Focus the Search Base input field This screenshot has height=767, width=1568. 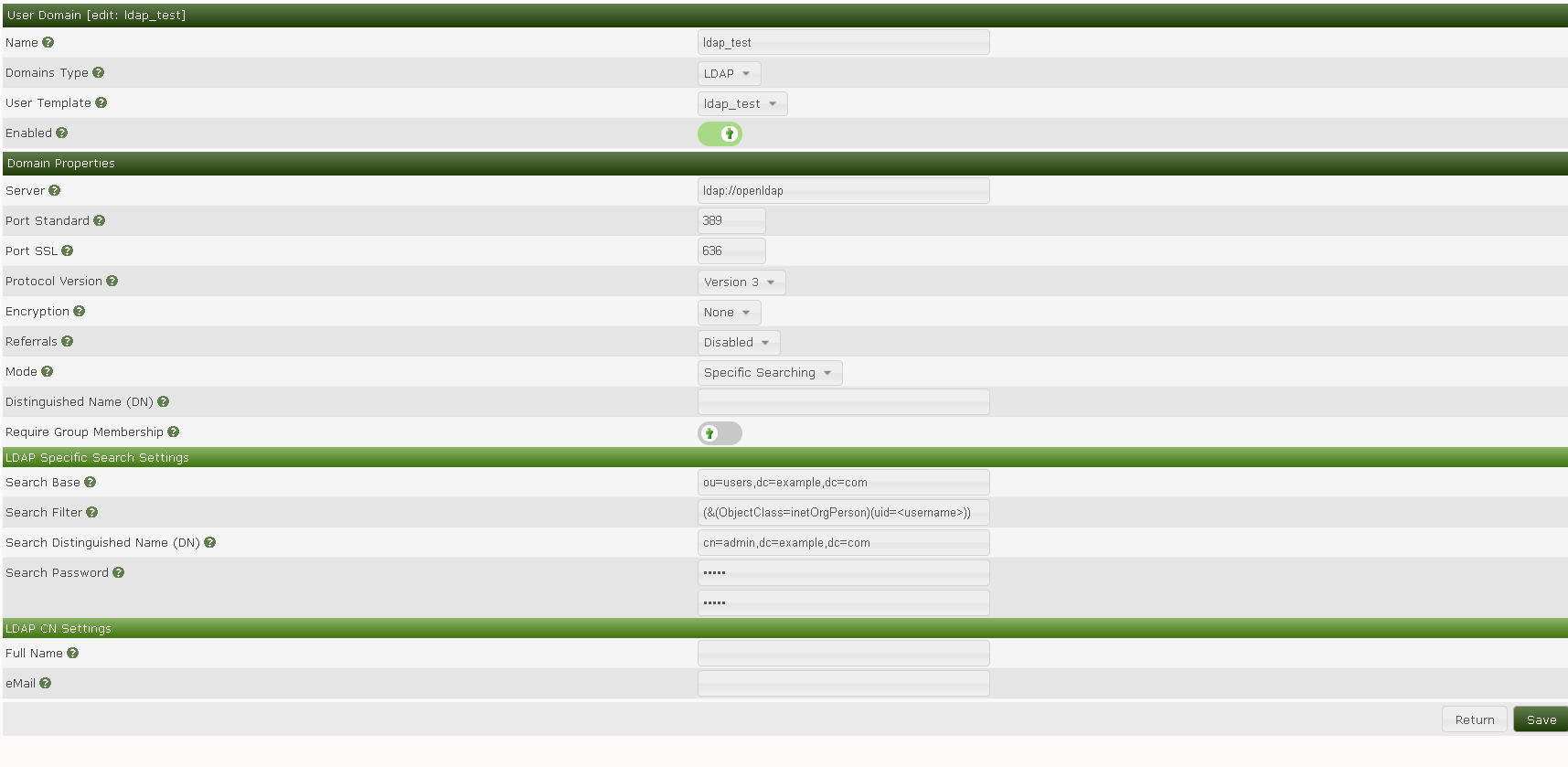843,482
